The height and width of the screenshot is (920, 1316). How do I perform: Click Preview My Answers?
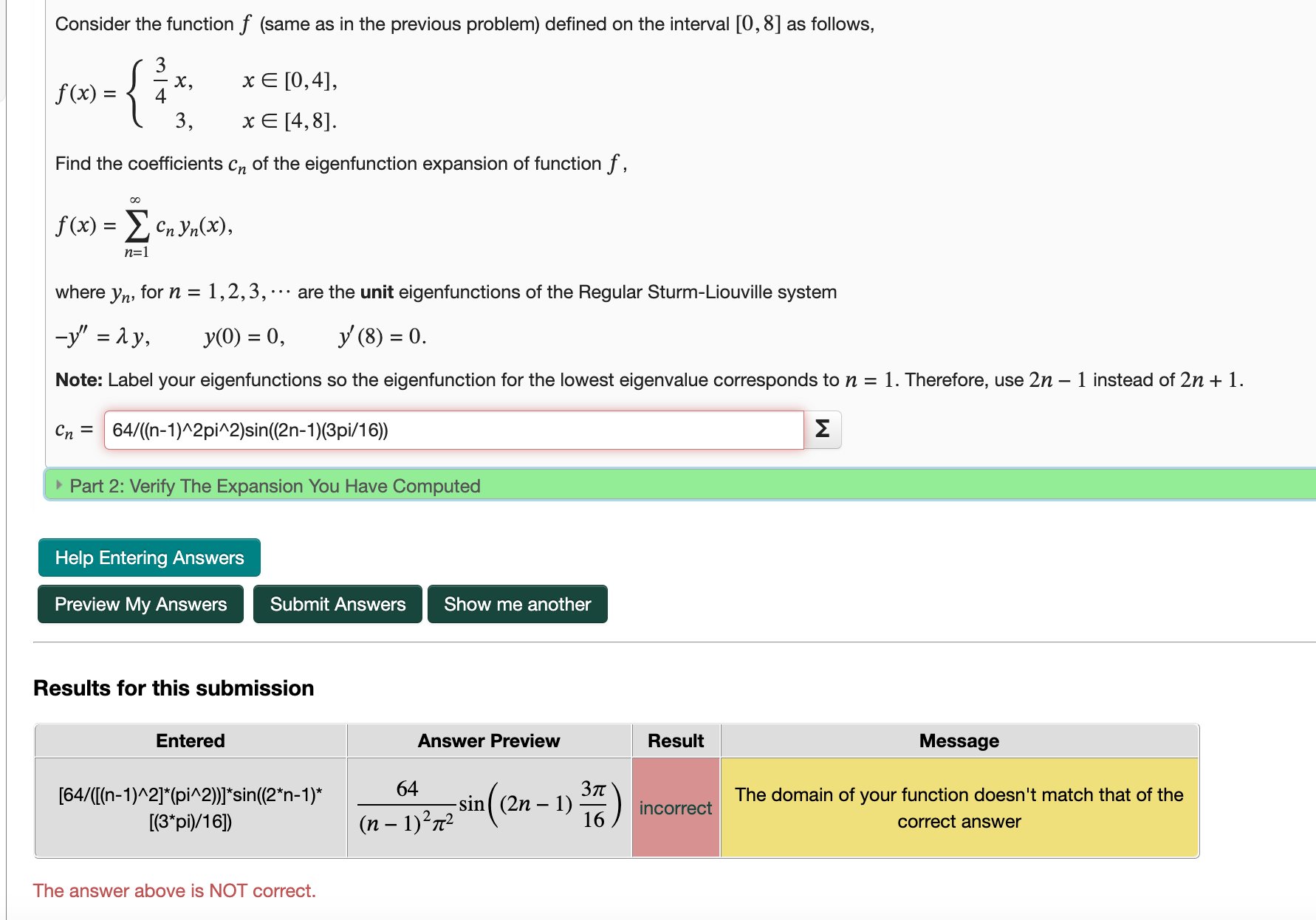point(140,604)
